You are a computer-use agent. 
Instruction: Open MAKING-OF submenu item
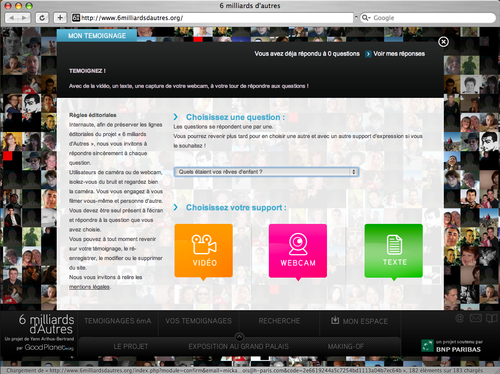(345, 347)
